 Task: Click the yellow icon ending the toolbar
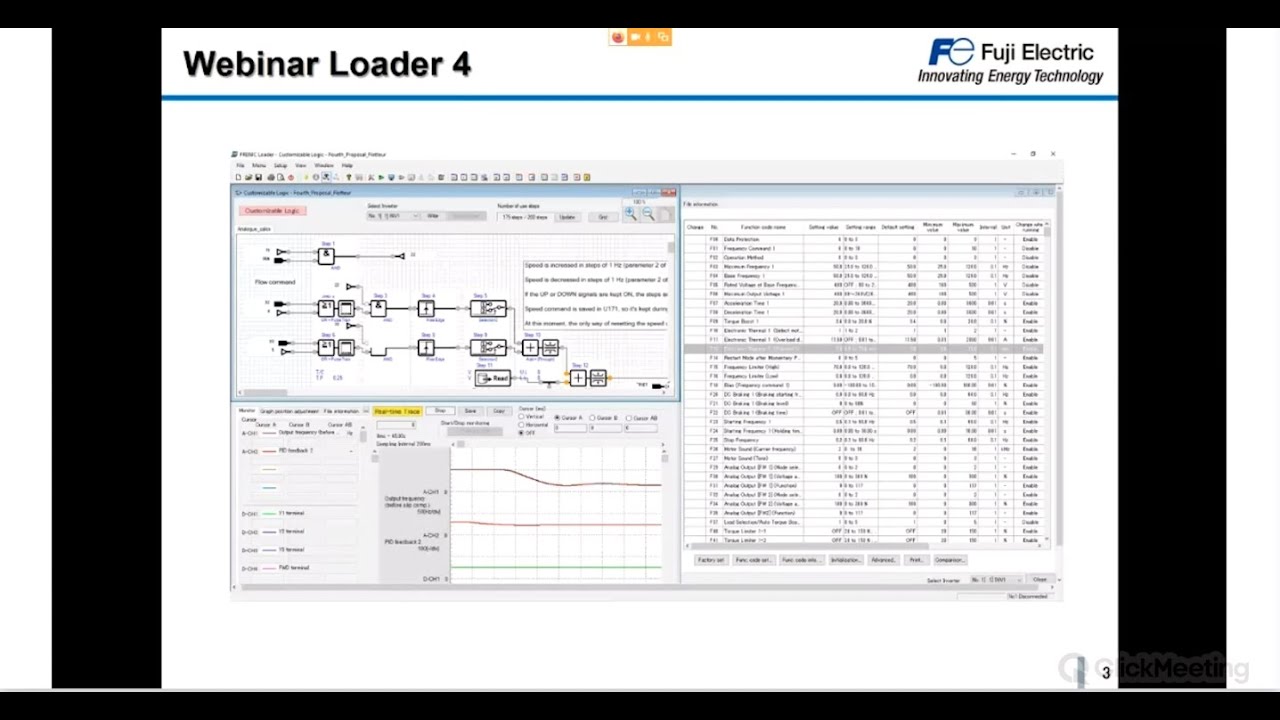coord(587,177)
